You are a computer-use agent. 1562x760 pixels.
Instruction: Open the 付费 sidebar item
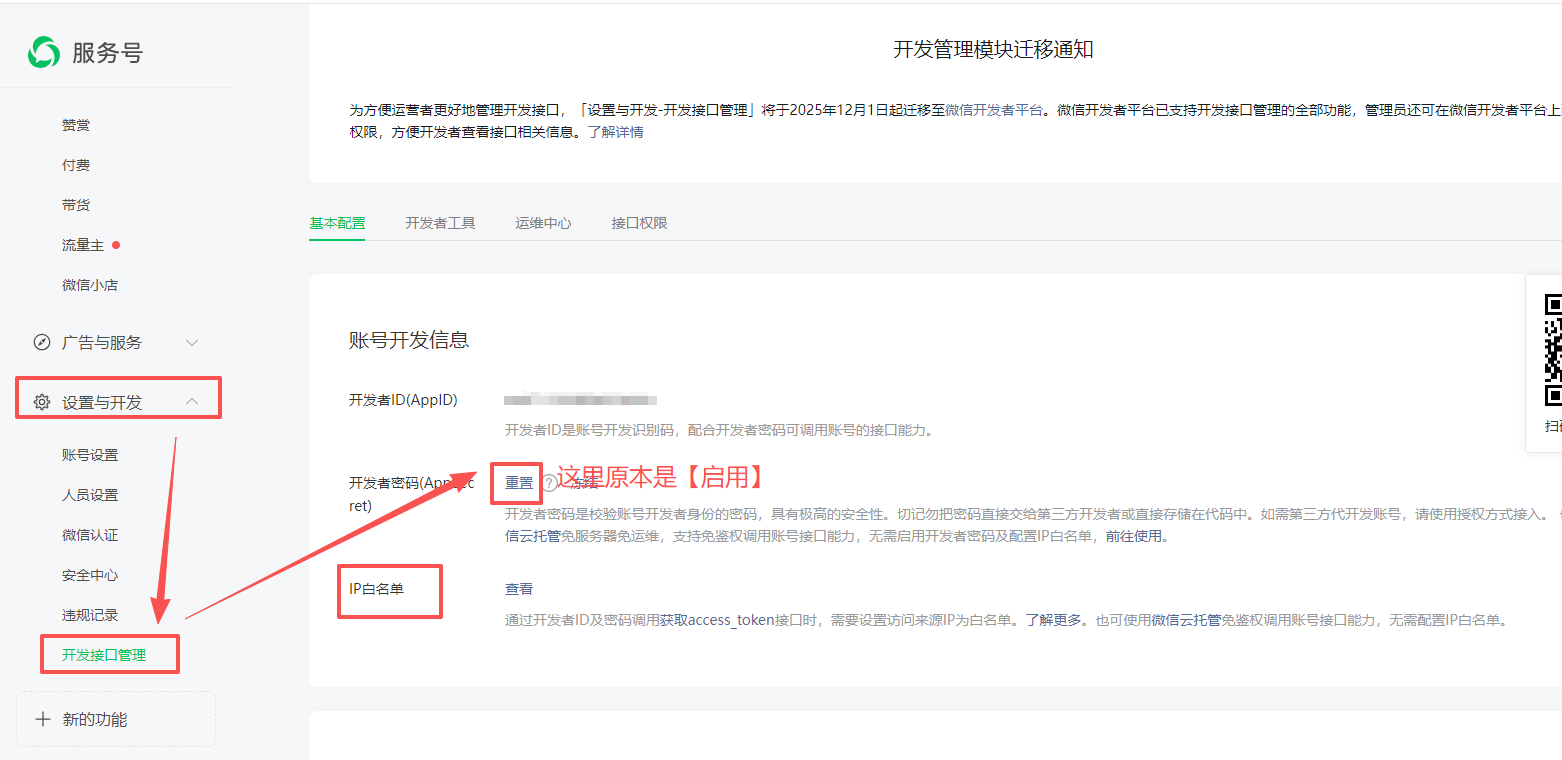(x=76, y=165)
